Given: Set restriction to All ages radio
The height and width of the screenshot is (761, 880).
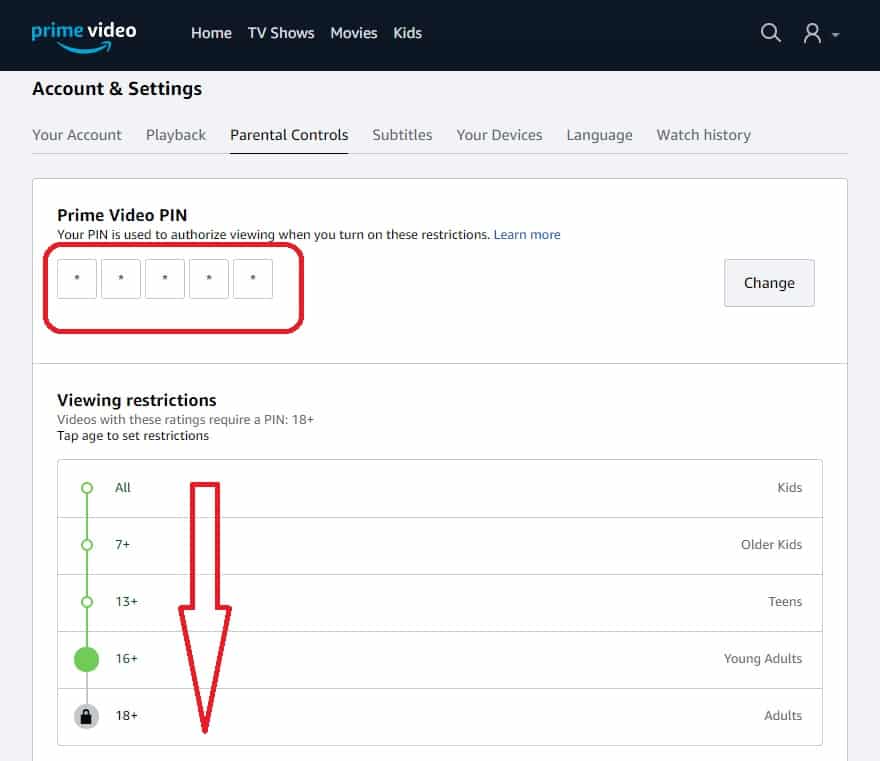Looking at the screenshot, I should pos(87,488).
